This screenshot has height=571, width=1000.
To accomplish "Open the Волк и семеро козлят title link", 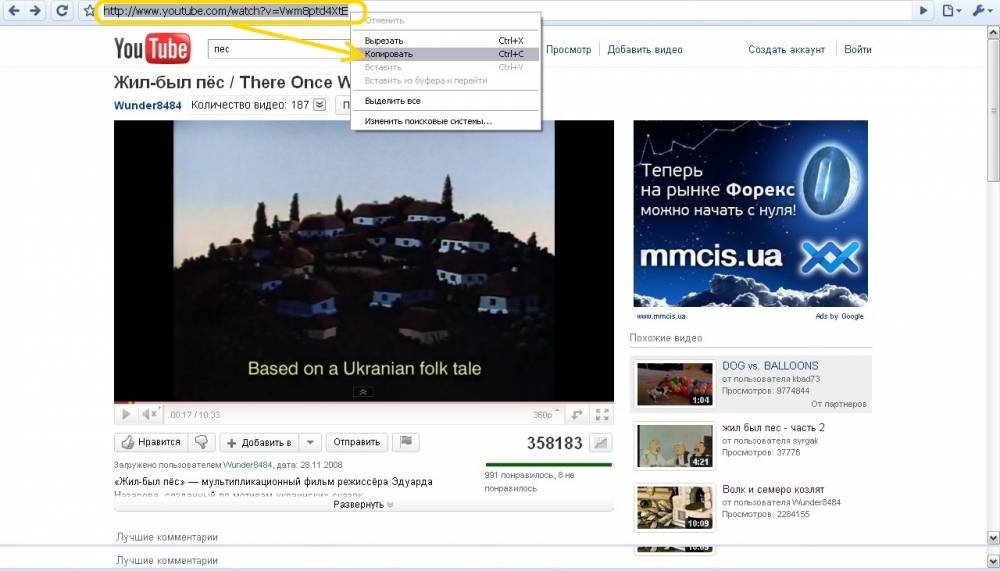I will pos(773,489).
